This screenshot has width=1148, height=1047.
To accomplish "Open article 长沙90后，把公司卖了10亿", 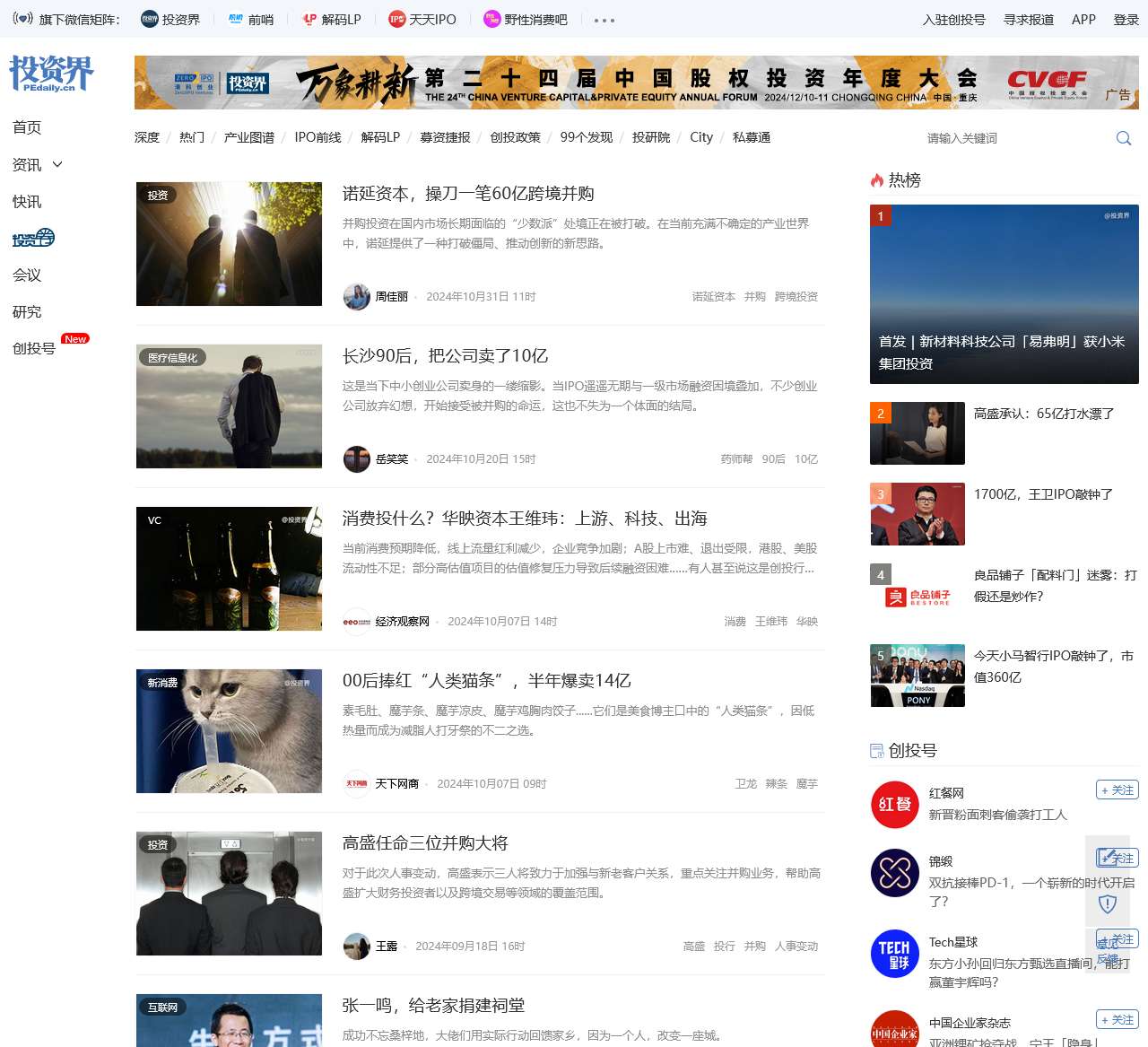I will [445, 356].
